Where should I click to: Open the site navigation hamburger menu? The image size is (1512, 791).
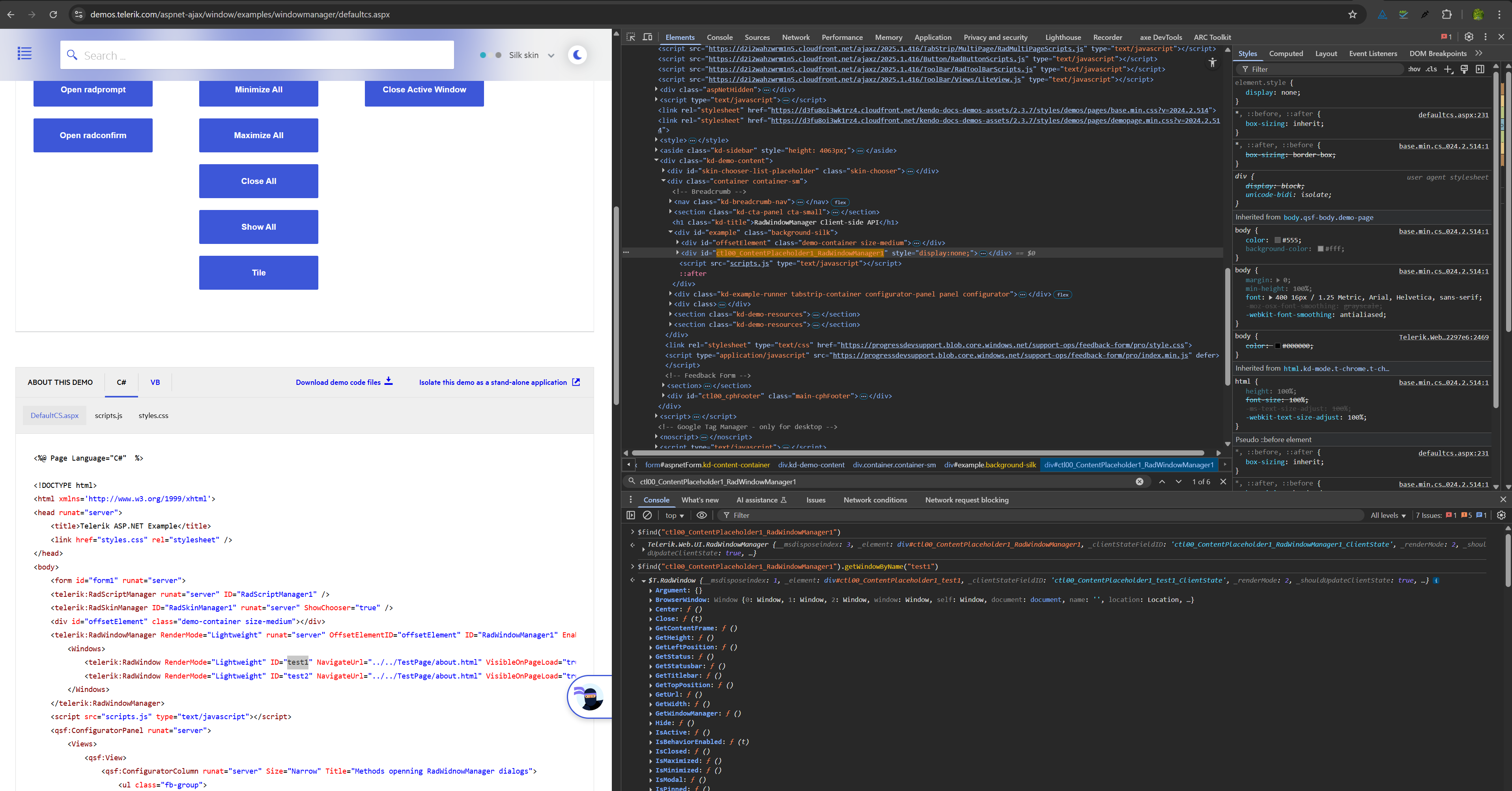tap(24, 53)
